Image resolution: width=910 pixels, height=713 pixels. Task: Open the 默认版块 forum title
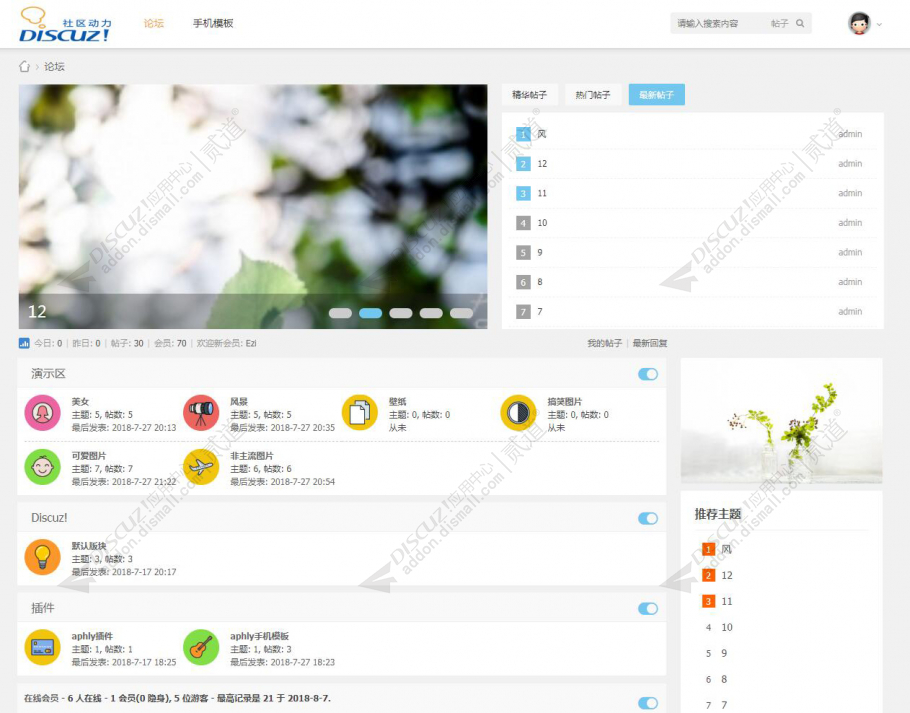pos(89,546)
